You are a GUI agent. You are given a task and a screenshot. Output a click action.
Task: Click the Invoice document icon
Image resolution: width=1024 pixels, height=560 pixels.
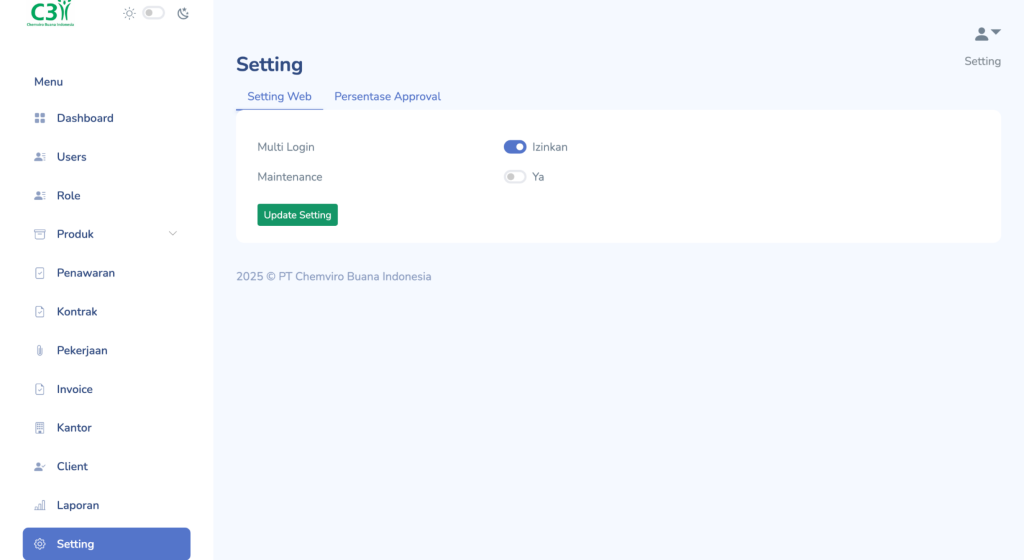(40, 389)
